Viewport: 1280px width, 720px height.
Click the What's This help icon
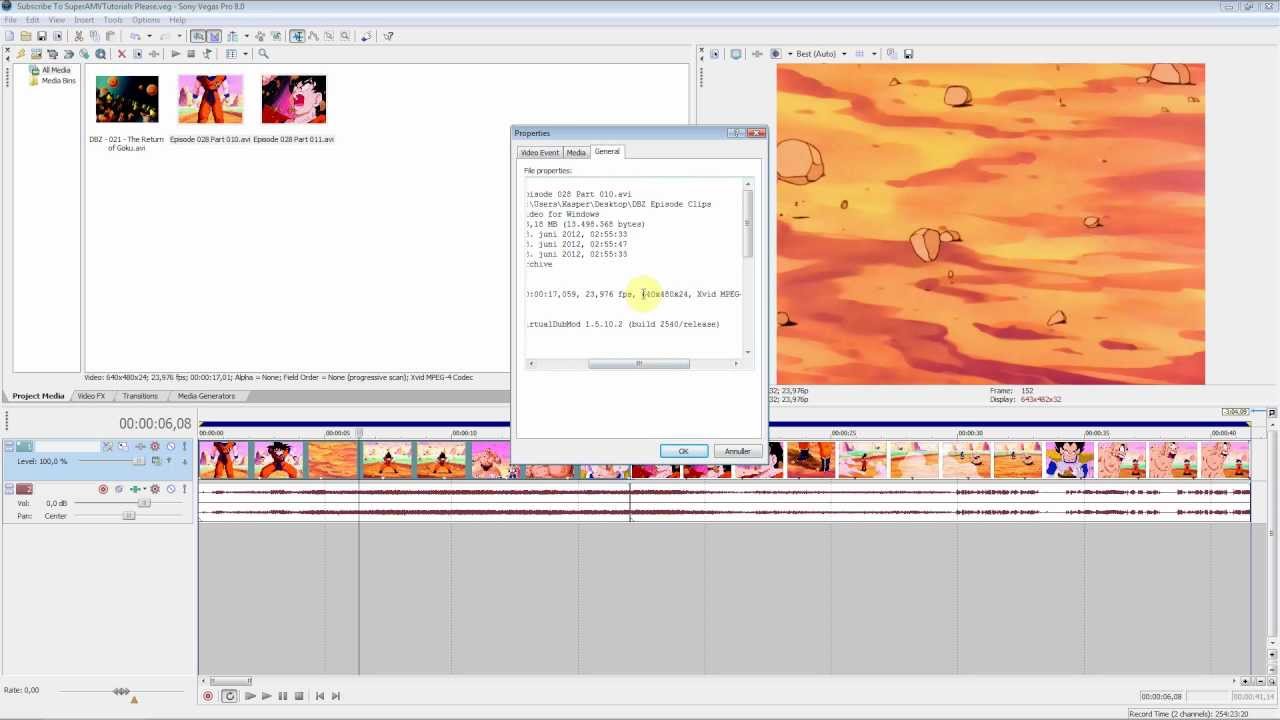(x=388, y=36)
